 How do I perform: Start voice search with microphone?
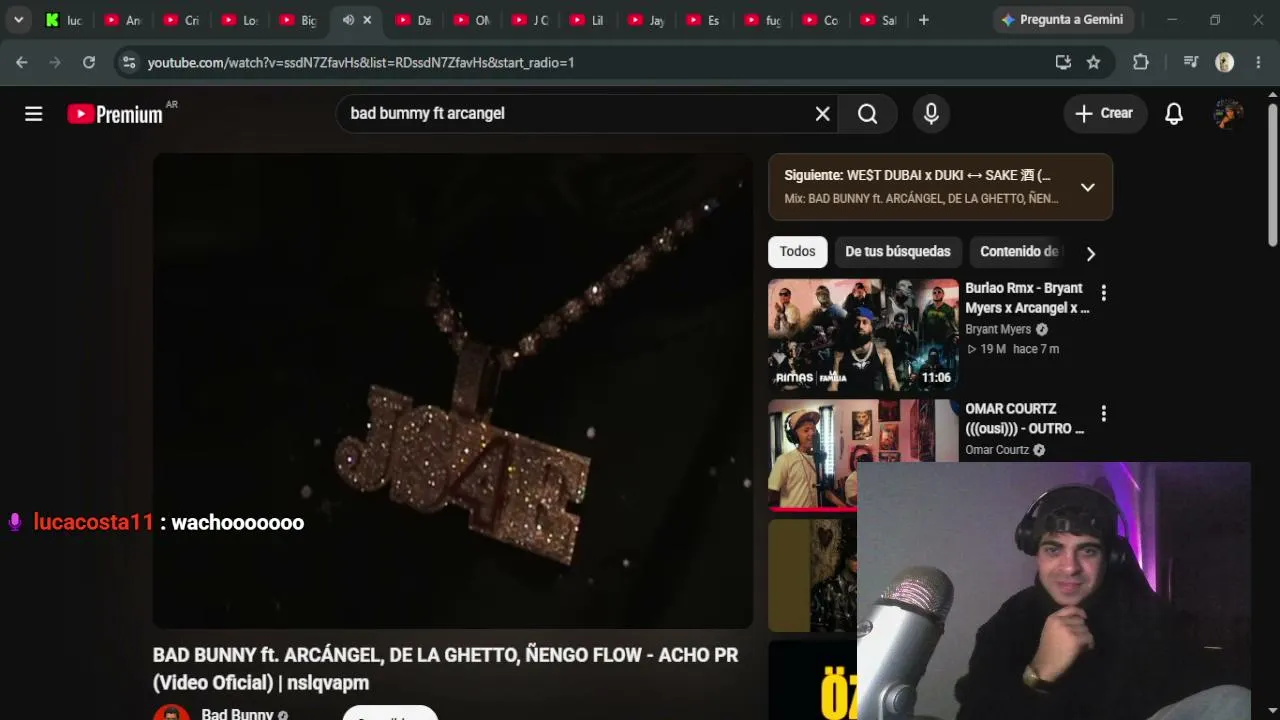click(x=931, y=114)
